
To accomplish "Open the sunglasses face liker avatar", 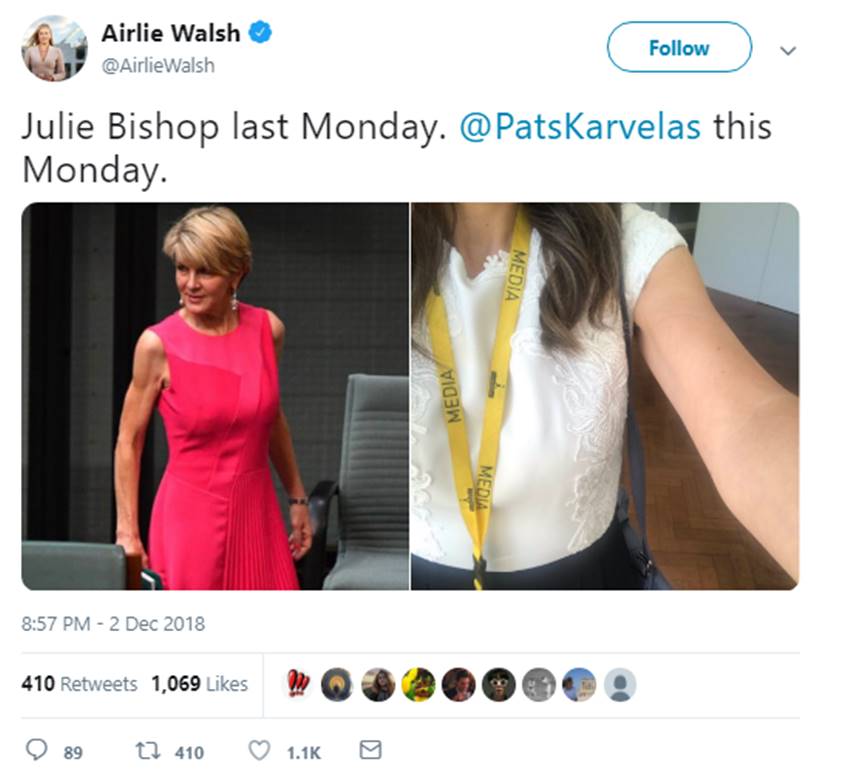I will [499, 684].
